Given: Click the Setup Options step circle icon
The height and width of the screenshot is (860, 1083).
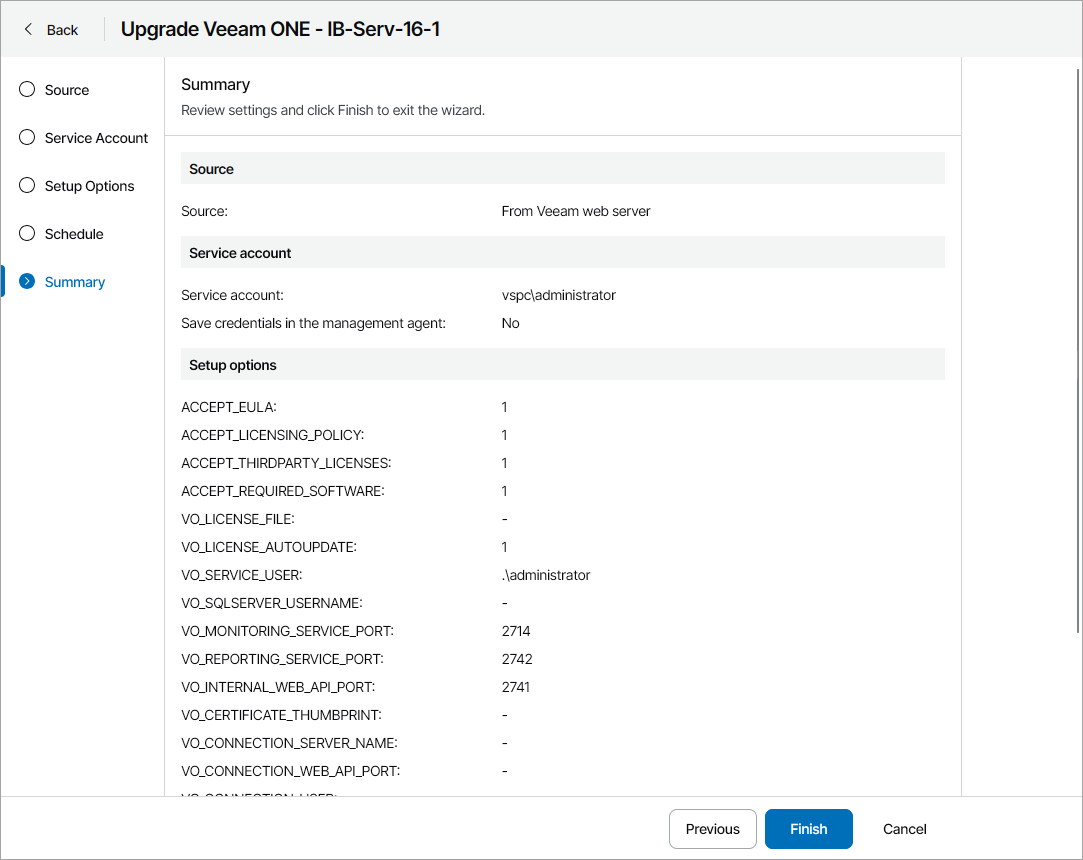Looking at the screenshot, I should 27,186.
